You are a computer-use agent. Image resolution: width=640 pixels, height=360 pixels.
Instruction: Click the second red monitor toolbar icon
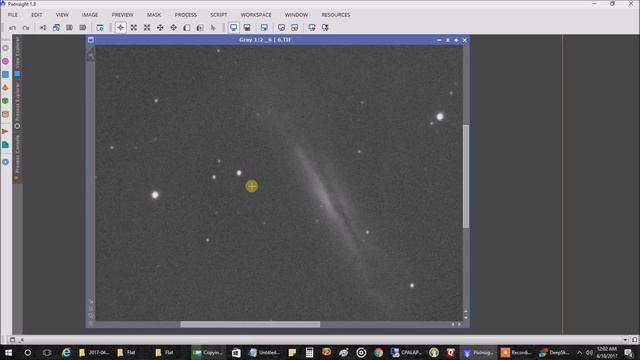[295, 28]
